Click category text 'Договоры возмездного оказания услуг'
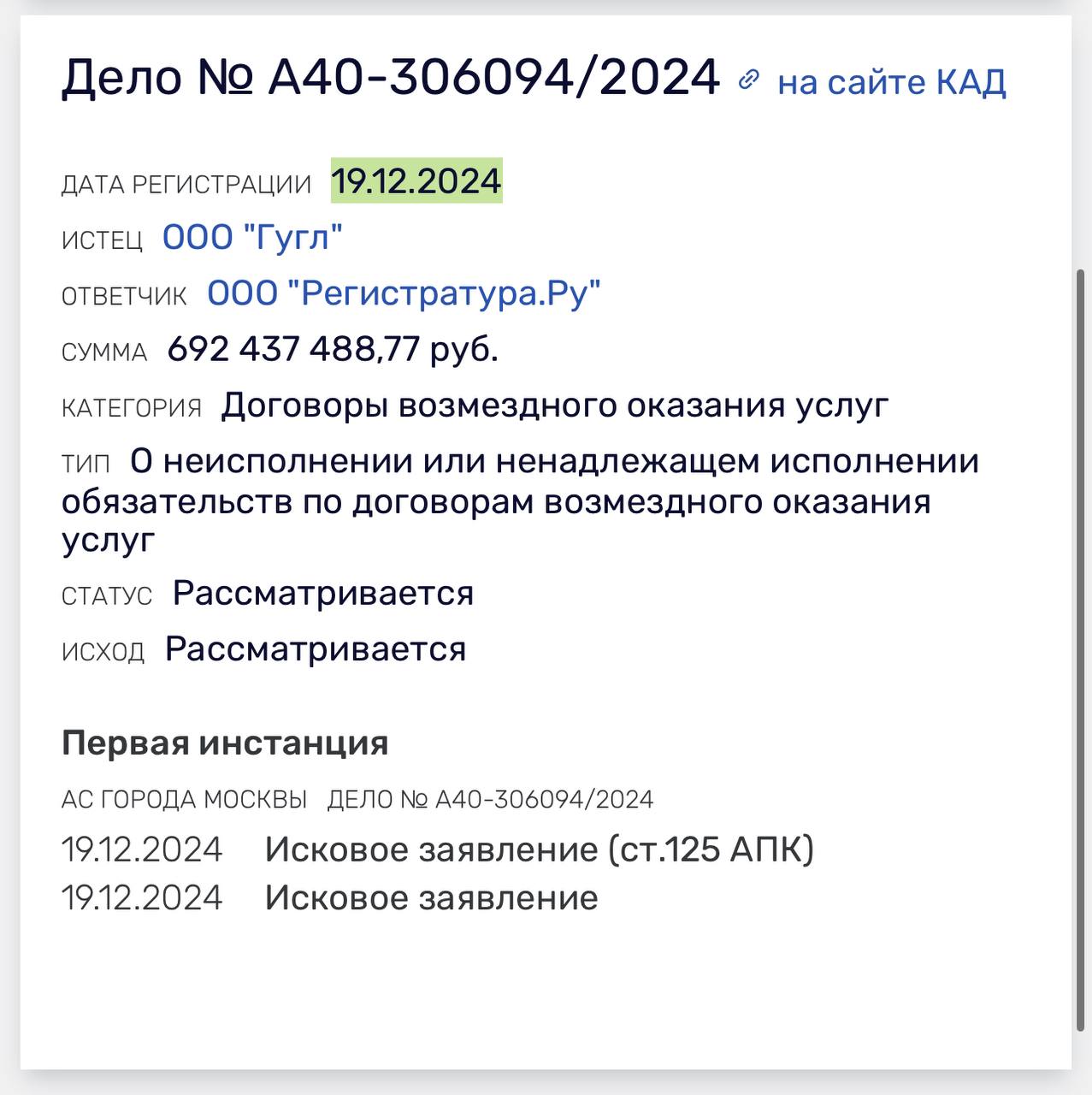The image size is (1092, 1095). [x=555, y=405]
